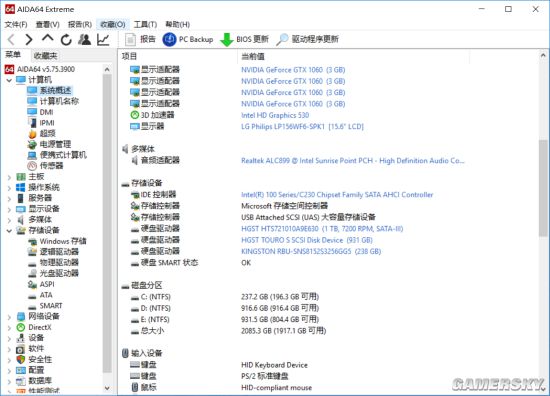This screenshot has height=396, width=550.
Task: Select SMART tree item
Action: tap(45, 306)
